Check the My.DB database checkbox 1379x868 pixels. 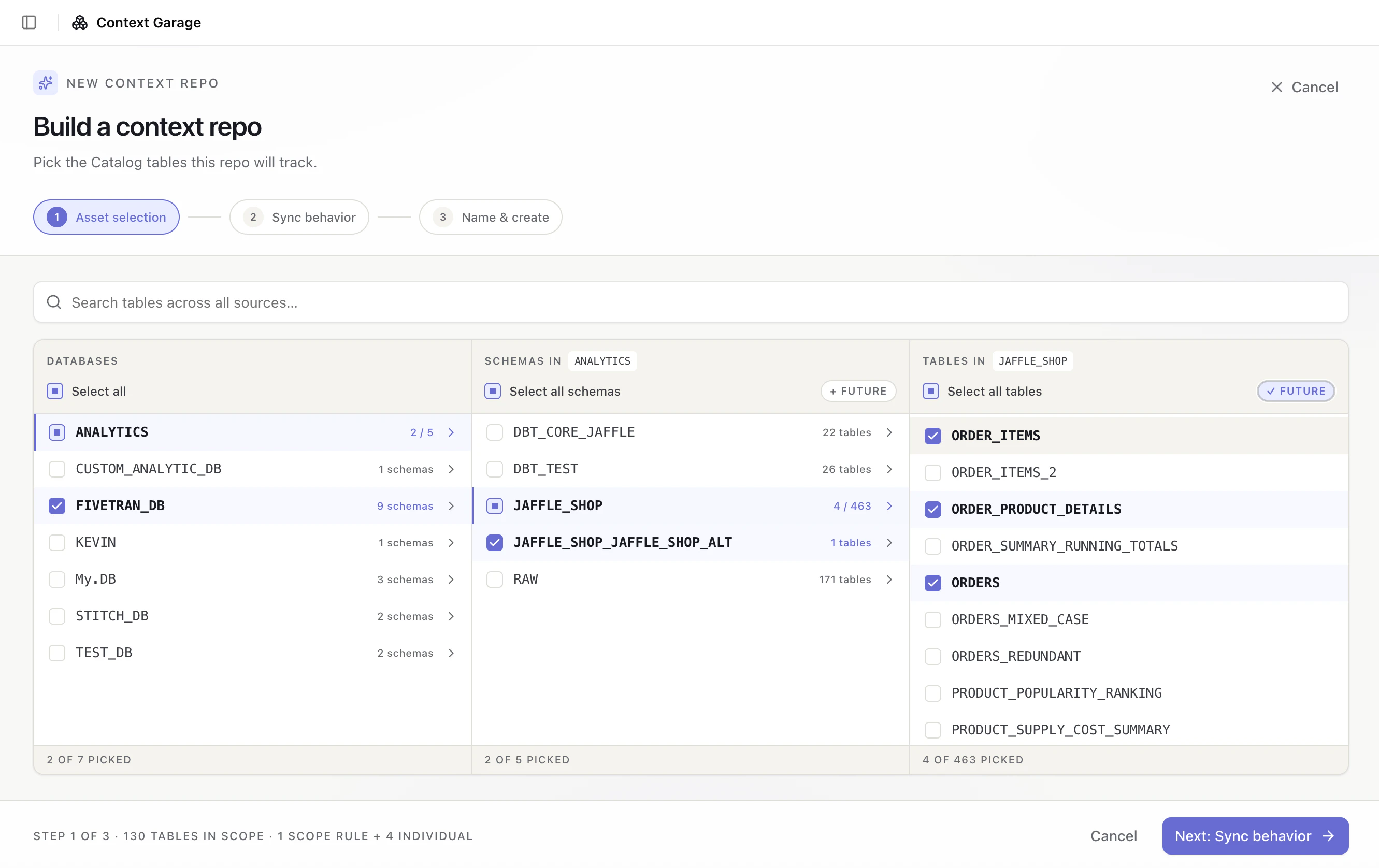click(56, 580)
